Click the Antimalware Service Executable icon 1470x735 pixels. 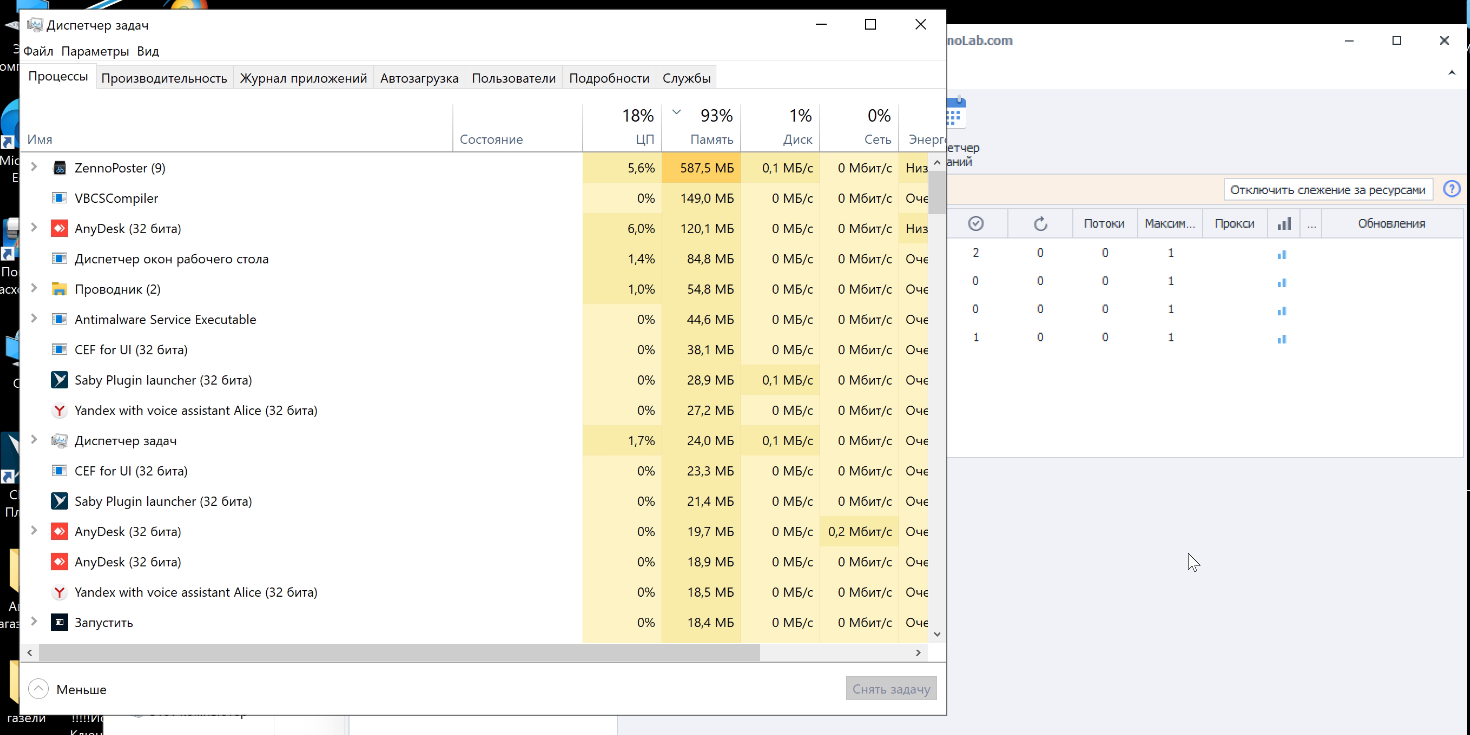tap(59, 319)
